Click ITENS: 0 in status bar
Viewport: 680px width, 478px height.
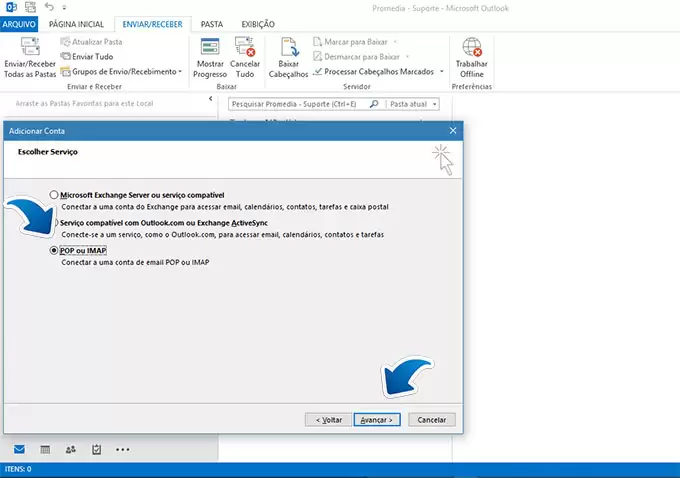(x=18, y=469)
